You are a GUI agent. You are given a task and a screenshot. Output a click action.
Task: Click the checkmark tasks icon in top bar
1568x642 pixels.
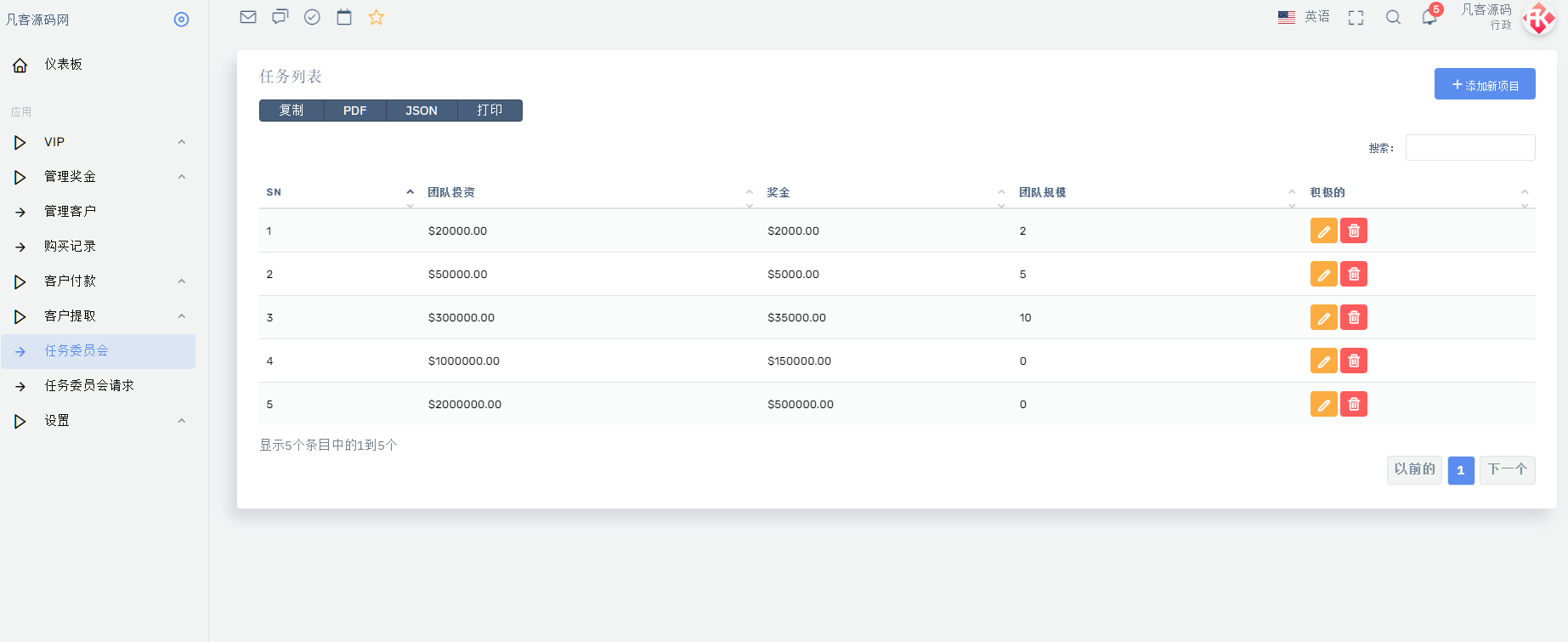[x=312, y=17]
